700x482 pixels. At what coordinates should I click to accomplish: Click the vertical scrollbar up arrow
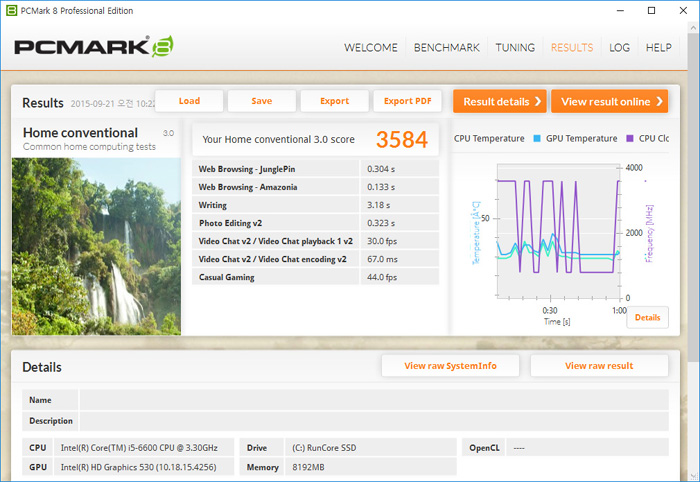point(693,27)
